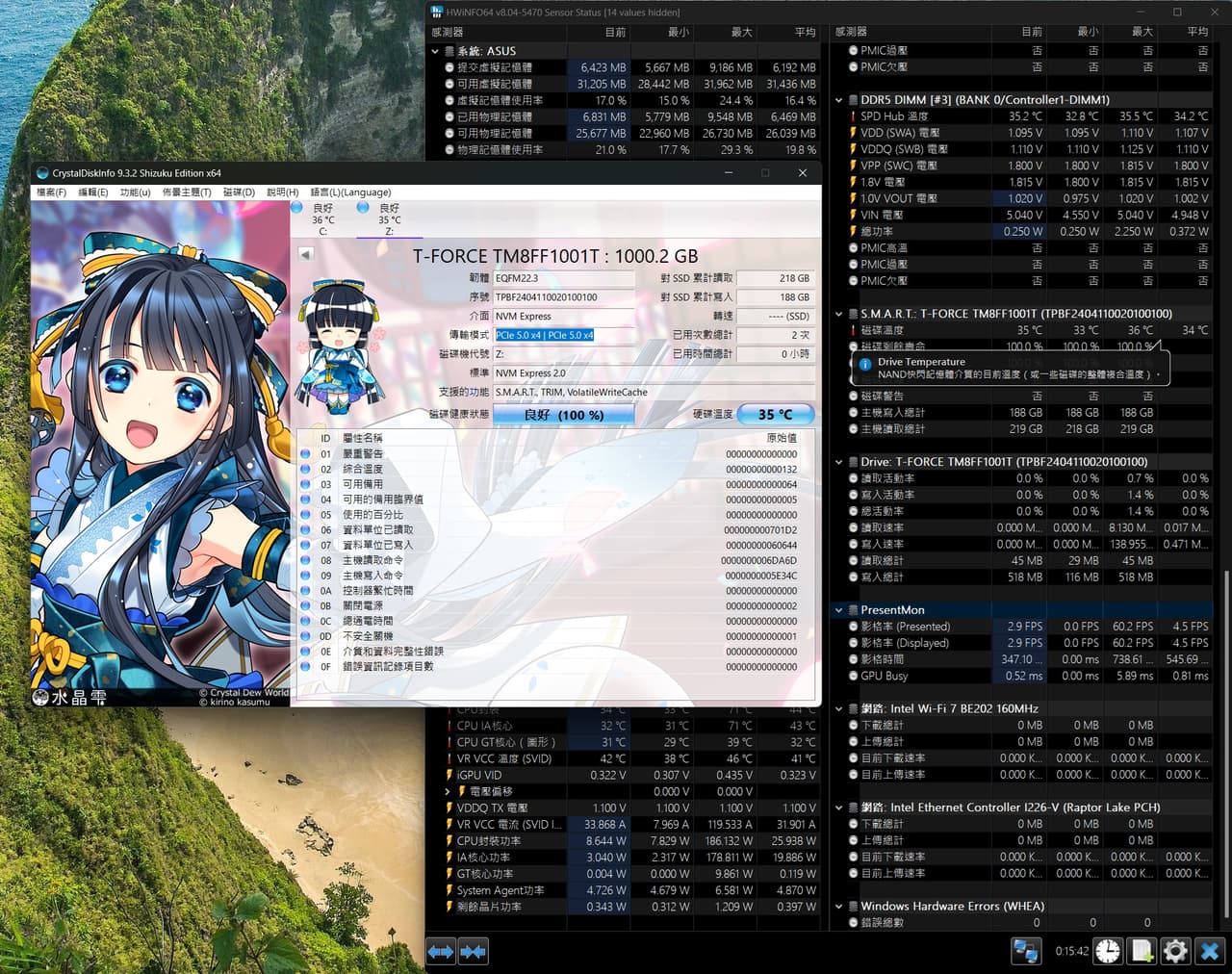Click the HWiNFO right panel vertical scrollbar
Viewport: 1232px width, 974px height.
point(1225,743)
